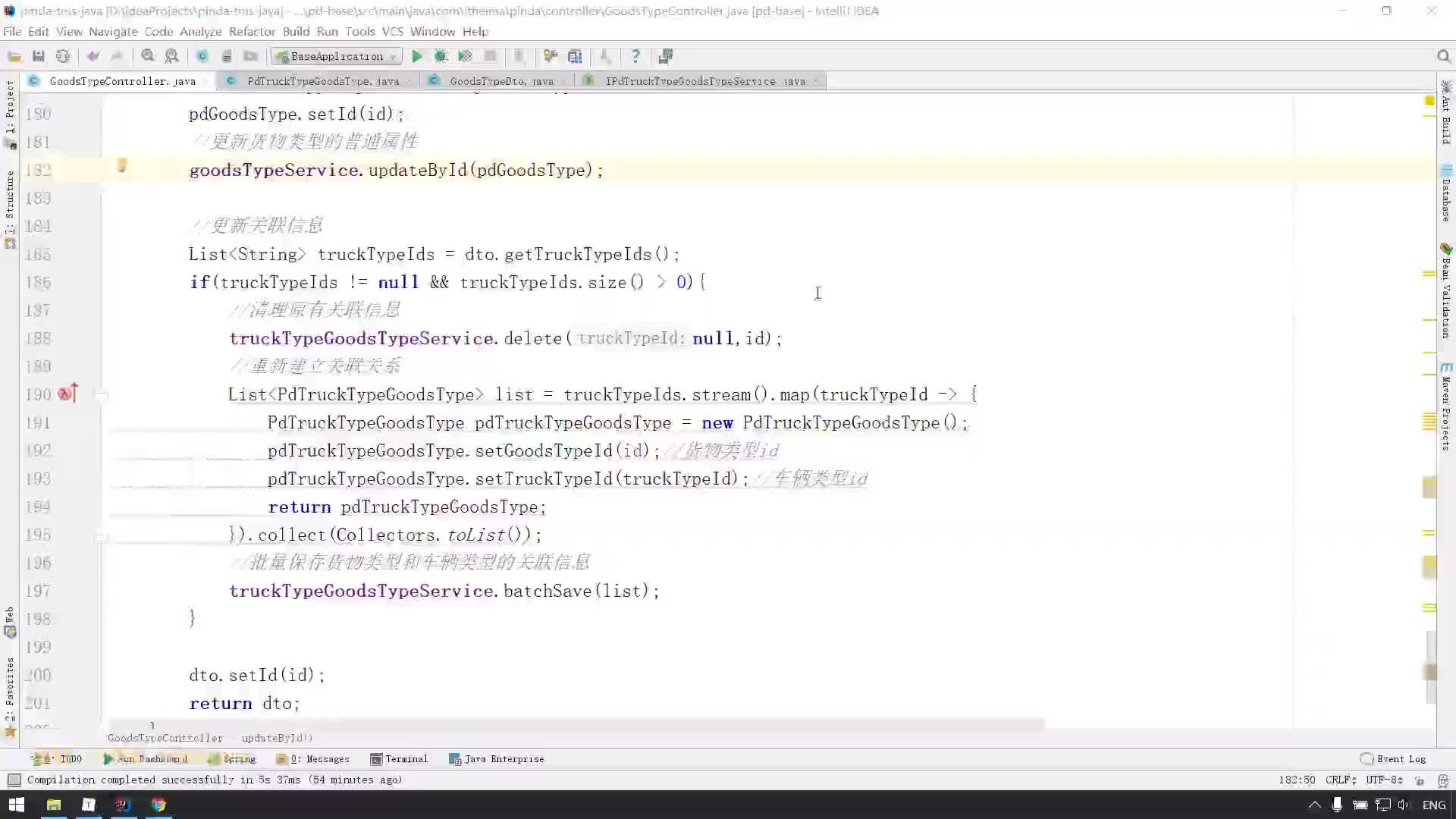This screenshot has height=819, width=1456.
Task: Open the Event Log
Action: pyautogui.click(x=1393, y=759)
